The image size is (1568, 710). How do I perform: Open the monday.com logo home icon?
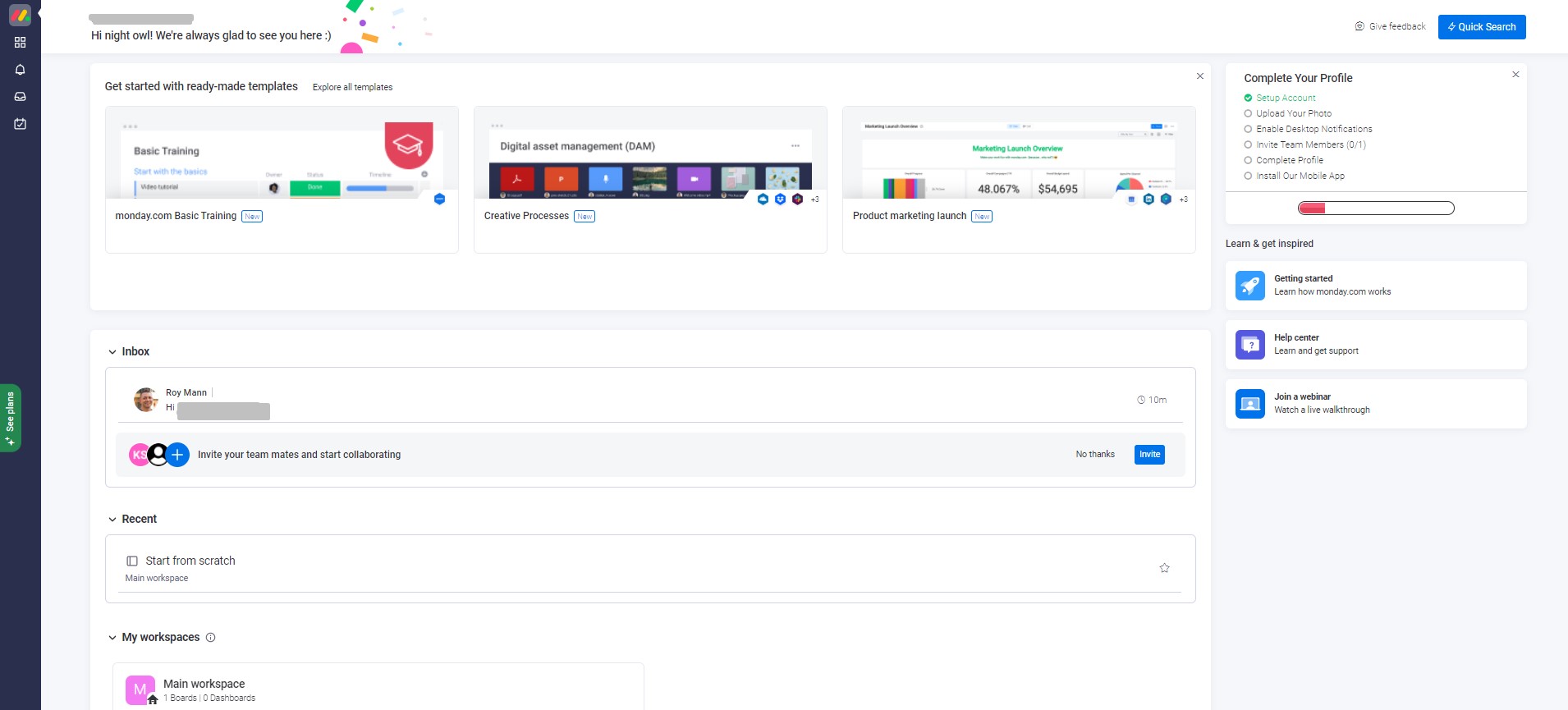pyautogui.click(x=20, y=15)
